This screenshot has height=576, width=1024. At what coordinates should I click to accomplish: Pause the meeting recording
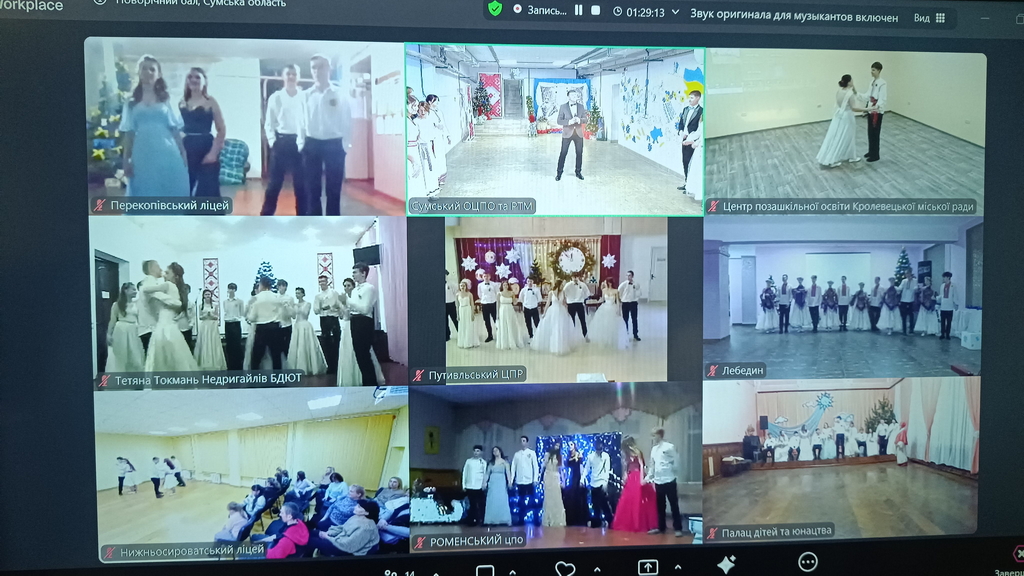tap(578, 10)
